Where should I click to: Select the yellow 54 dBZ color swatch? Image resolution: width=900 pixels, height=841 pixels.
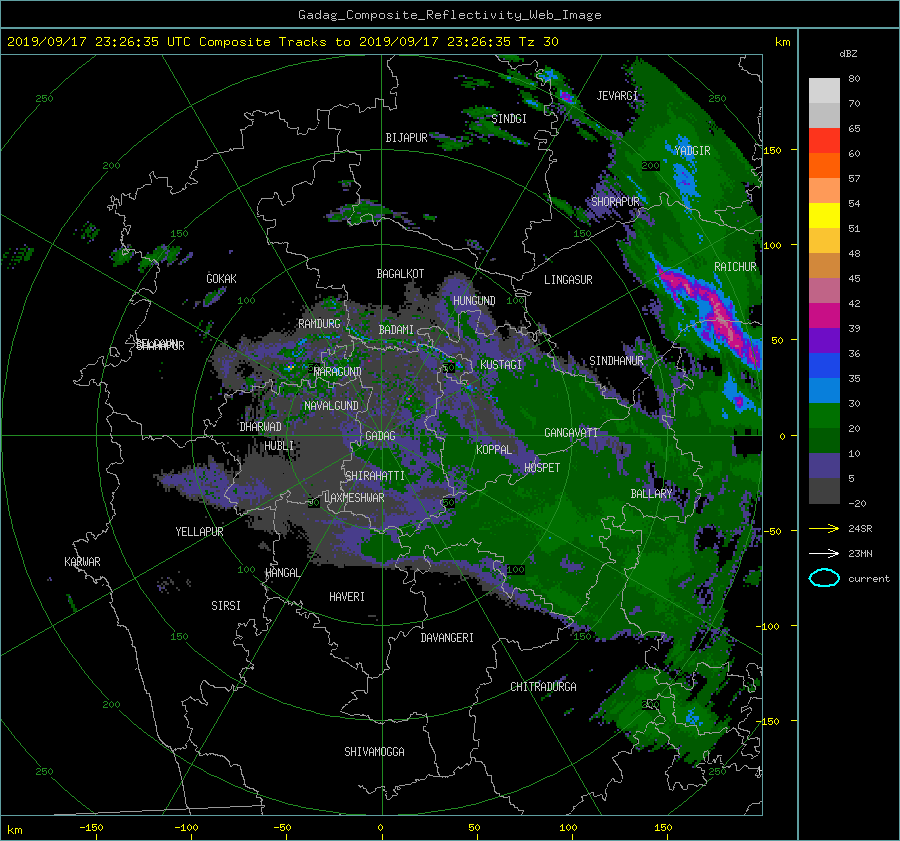click(x=824, y=215)
